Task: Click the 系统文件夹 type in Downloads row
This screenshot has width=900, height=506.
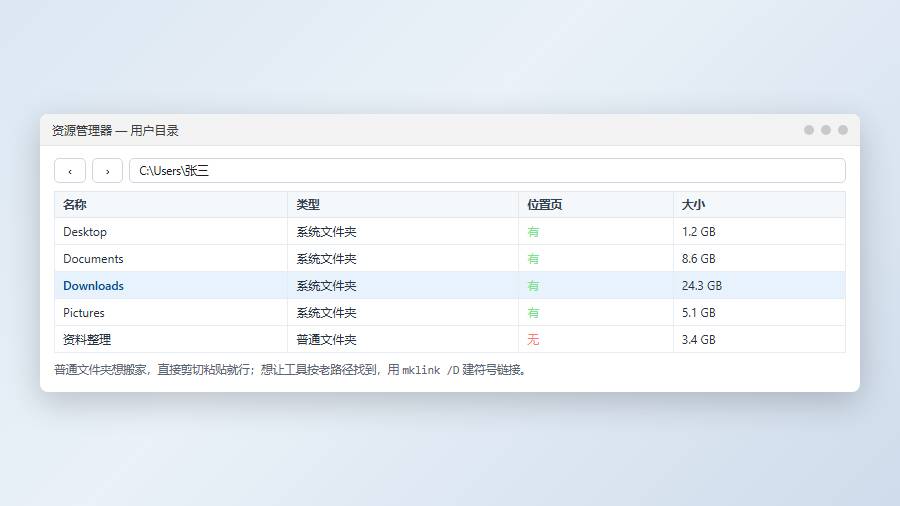Action: click(x=327, y=286)
